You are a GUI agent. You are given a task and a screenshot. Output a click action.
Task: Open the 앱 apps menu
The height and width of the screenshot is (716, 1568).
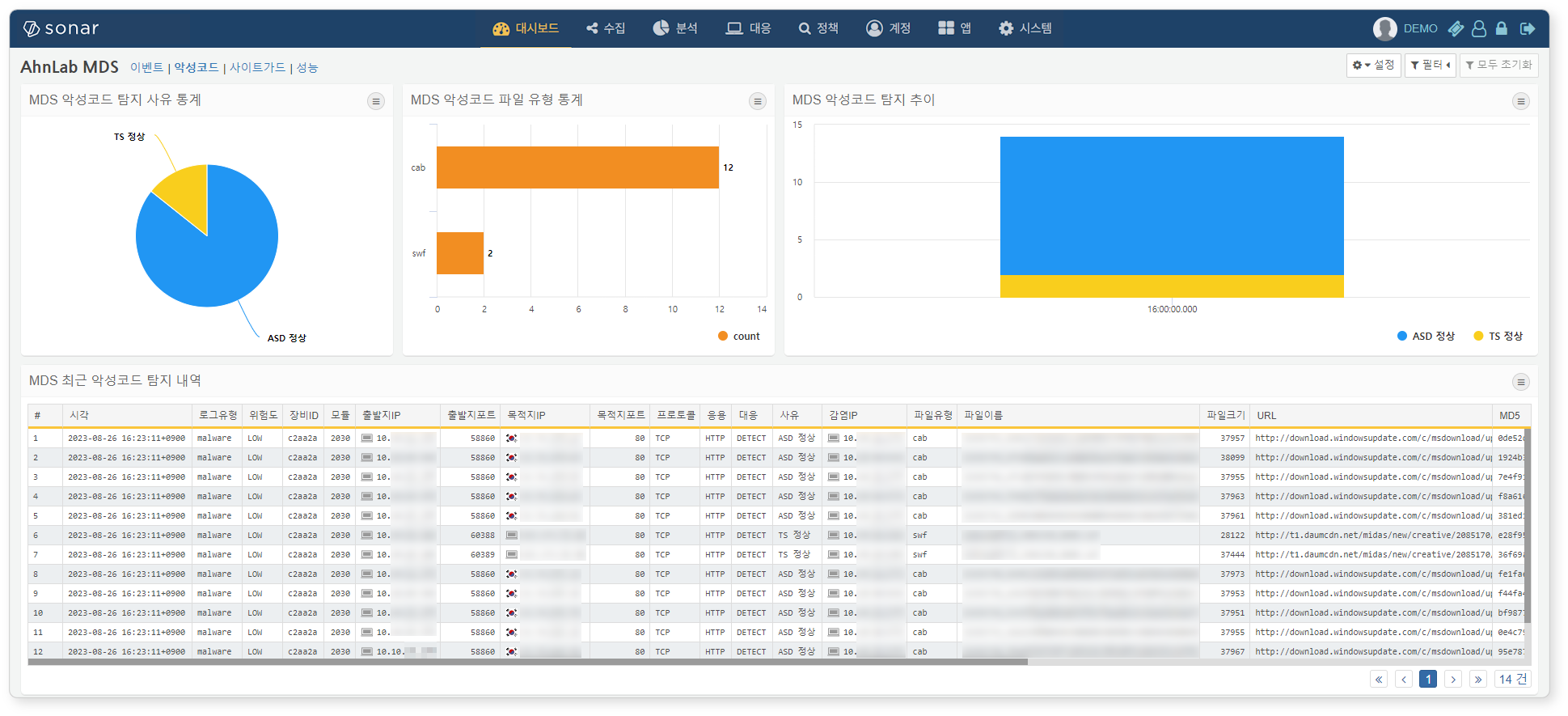coord(954,28)
